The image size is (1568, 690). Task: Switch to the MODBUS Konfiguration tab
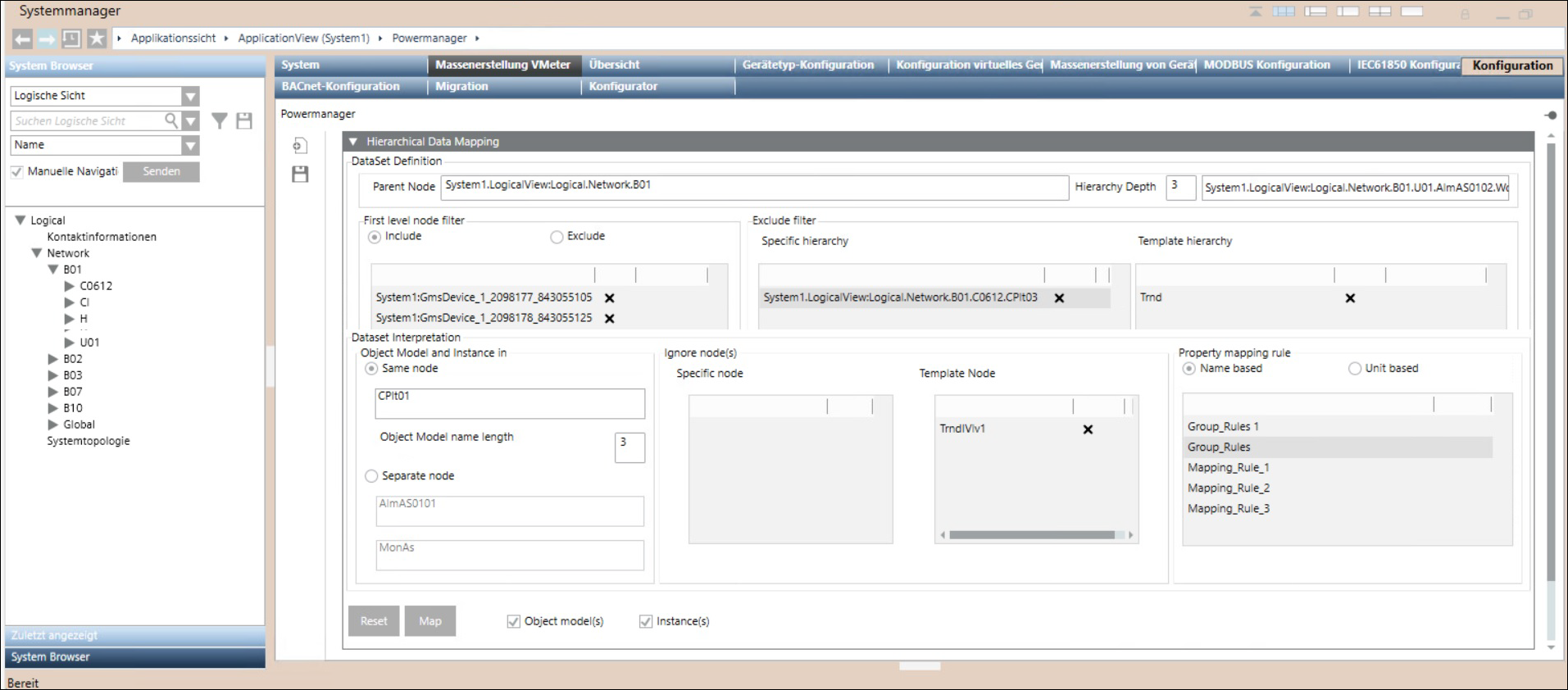1266,65
